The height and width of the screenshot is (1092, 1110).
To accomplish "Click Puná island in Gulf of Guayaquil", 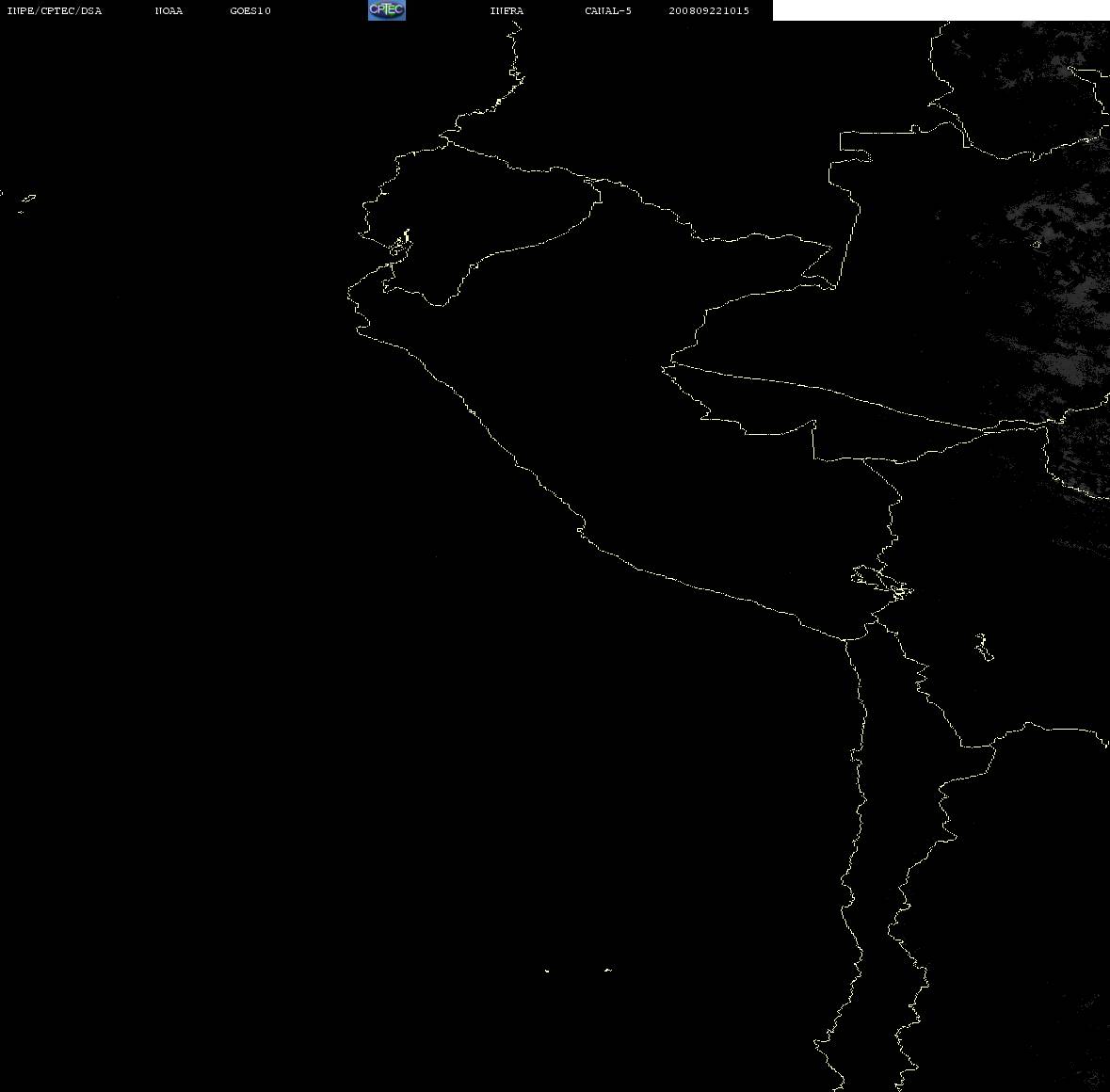I will pyautogui.click(x=400, y=245).
